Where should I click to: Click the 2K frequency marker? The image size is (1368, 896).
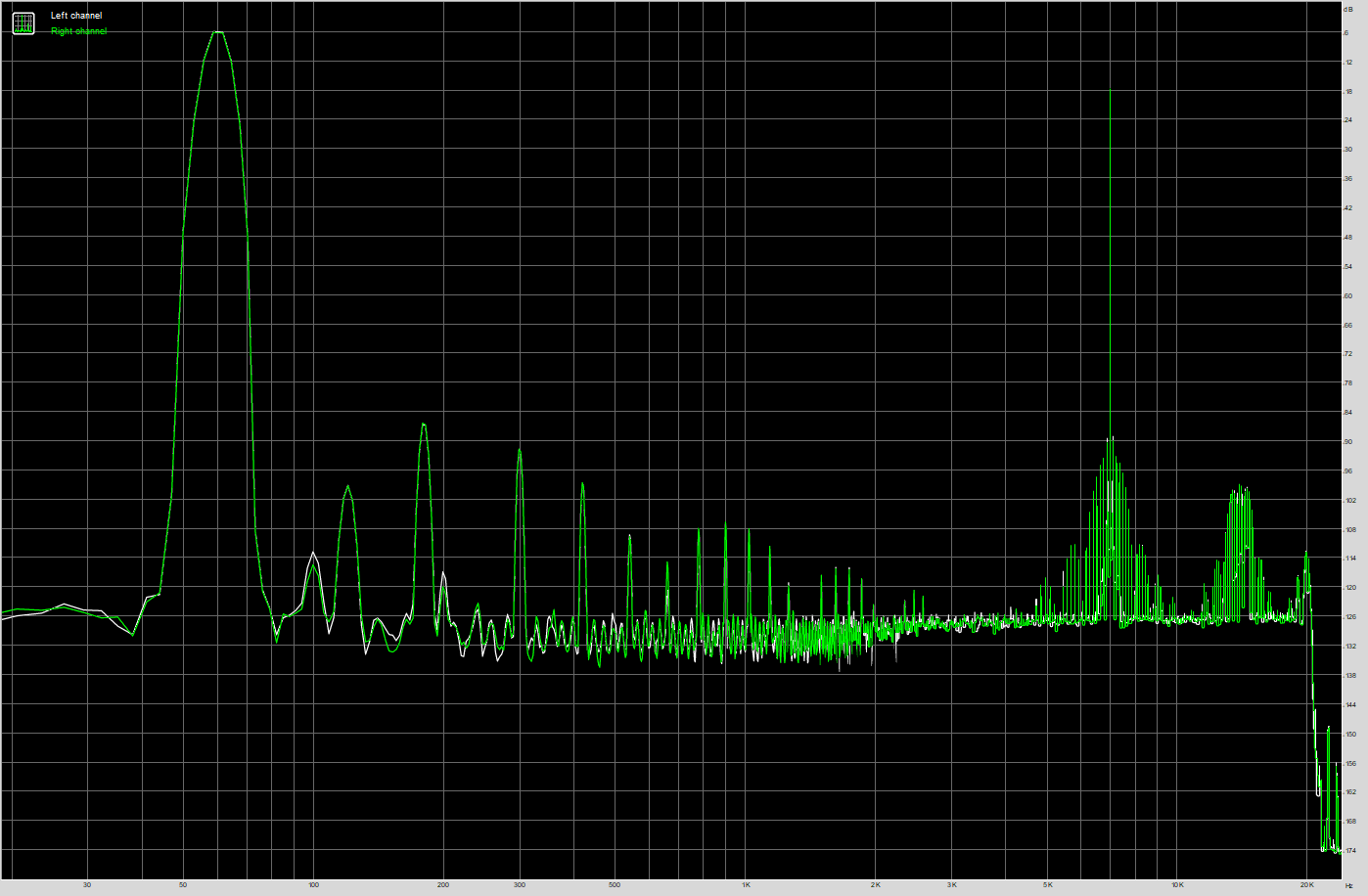point(878,883)
